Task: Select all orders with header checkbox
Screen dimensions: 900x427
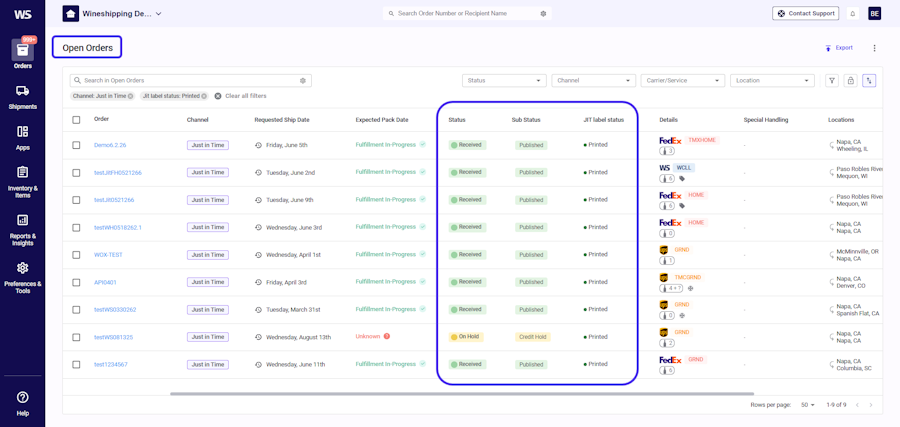Action: 76,120
